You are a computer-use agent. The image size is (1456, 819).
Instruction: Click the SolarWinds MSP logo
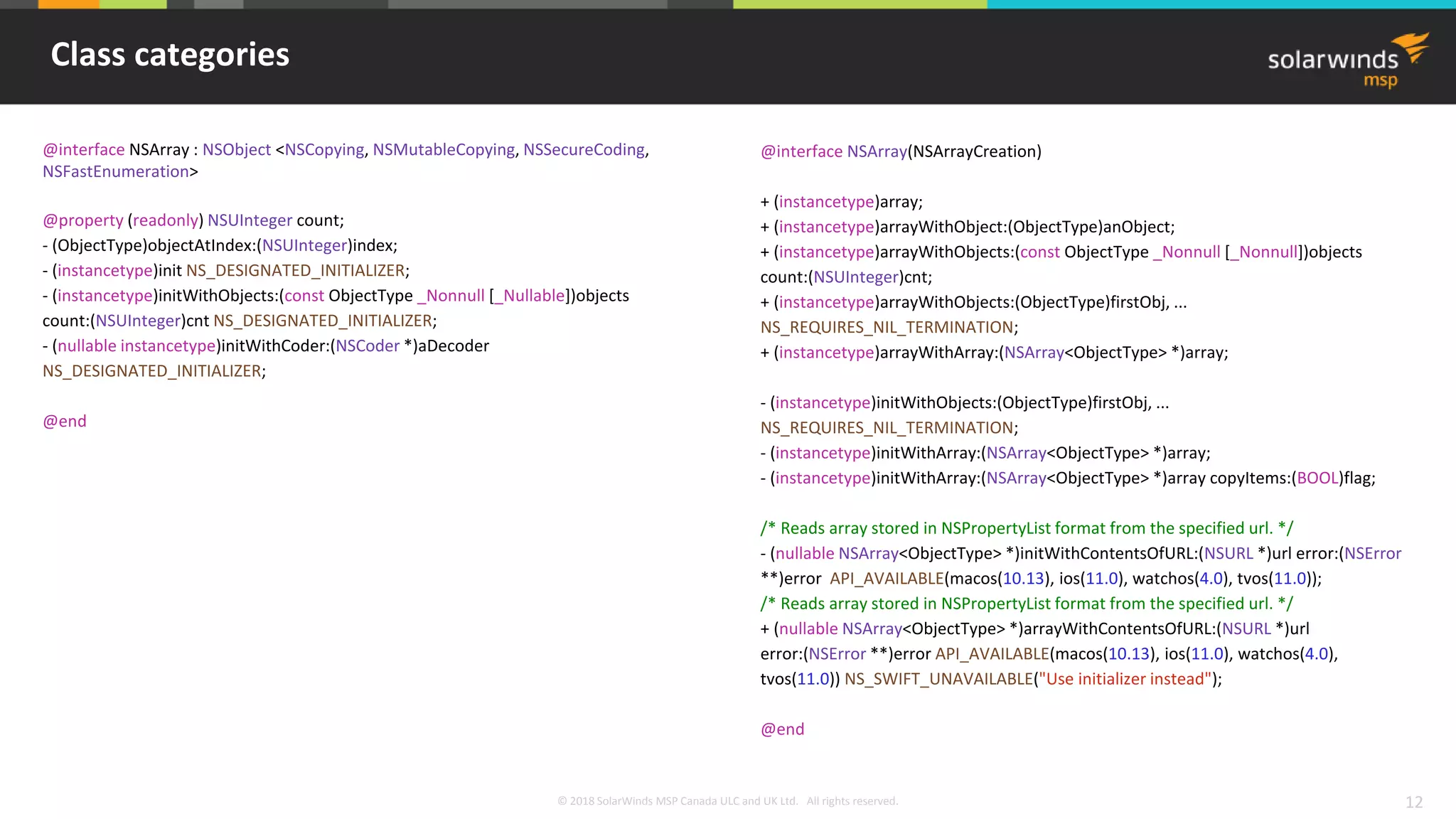pyautogui.click(x=1347, y=61)
